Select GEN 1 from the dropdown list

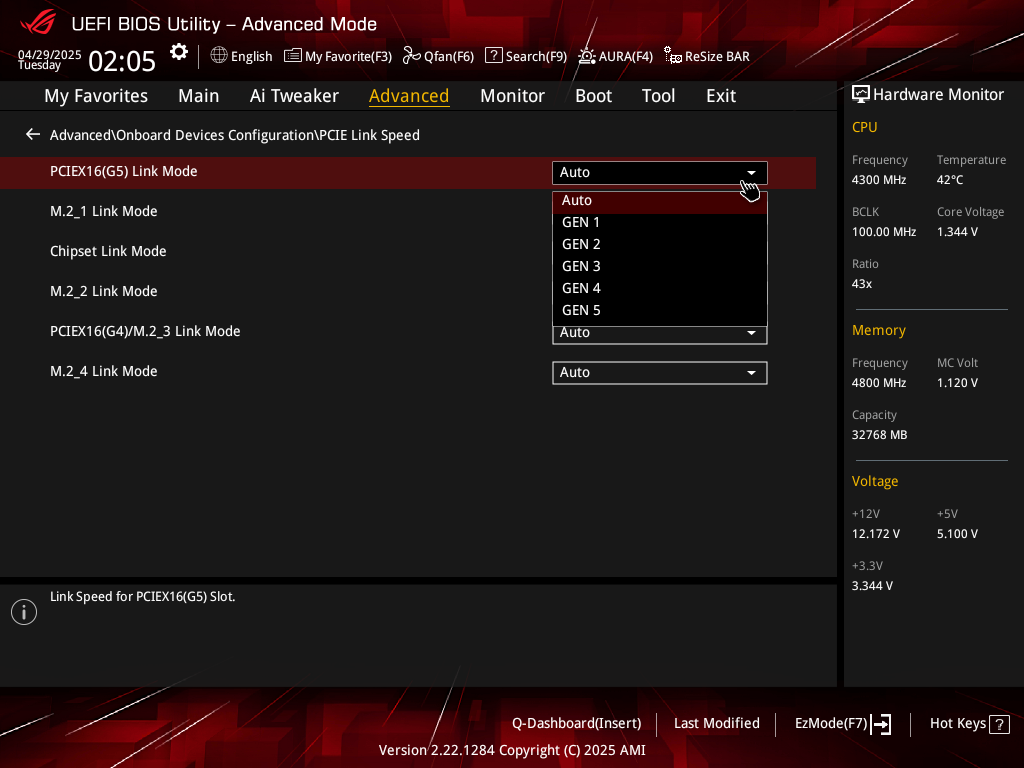pyautogui.click(x=660, y=223)
